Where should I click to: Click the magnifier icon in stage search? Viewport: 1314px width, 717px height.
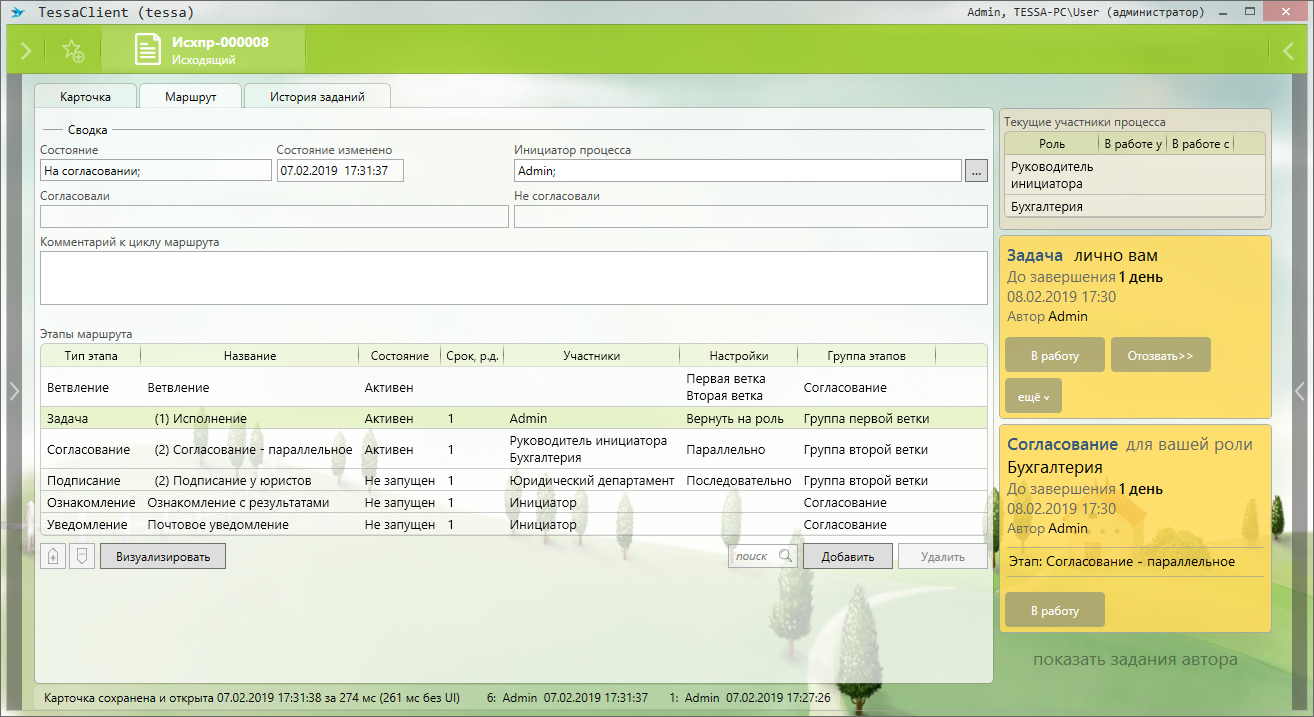(785, 556)
